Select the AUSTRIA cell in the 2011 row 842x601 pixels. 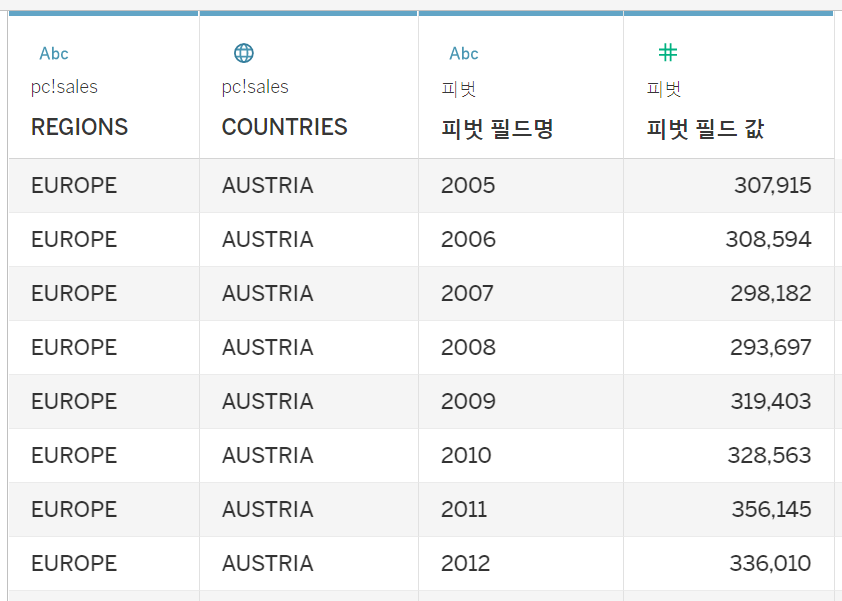pos(309,510)
